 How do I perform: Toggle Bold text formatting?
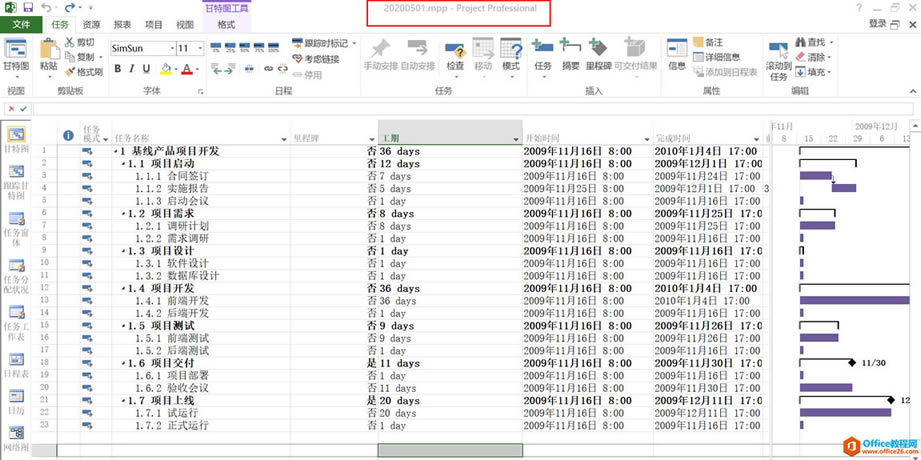pyautogui.click(x=118, y=69)
